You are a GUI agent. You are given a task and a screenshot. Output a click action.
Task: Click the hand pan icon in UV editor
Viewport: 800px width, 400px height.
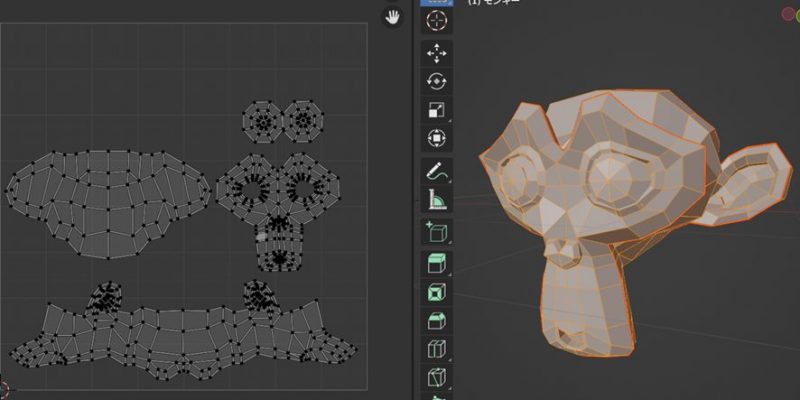coord(392,18)
